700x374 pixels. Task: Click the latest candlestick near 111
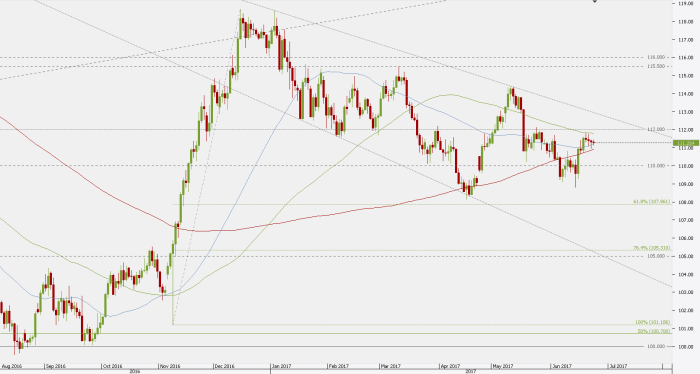pos(593,142)
